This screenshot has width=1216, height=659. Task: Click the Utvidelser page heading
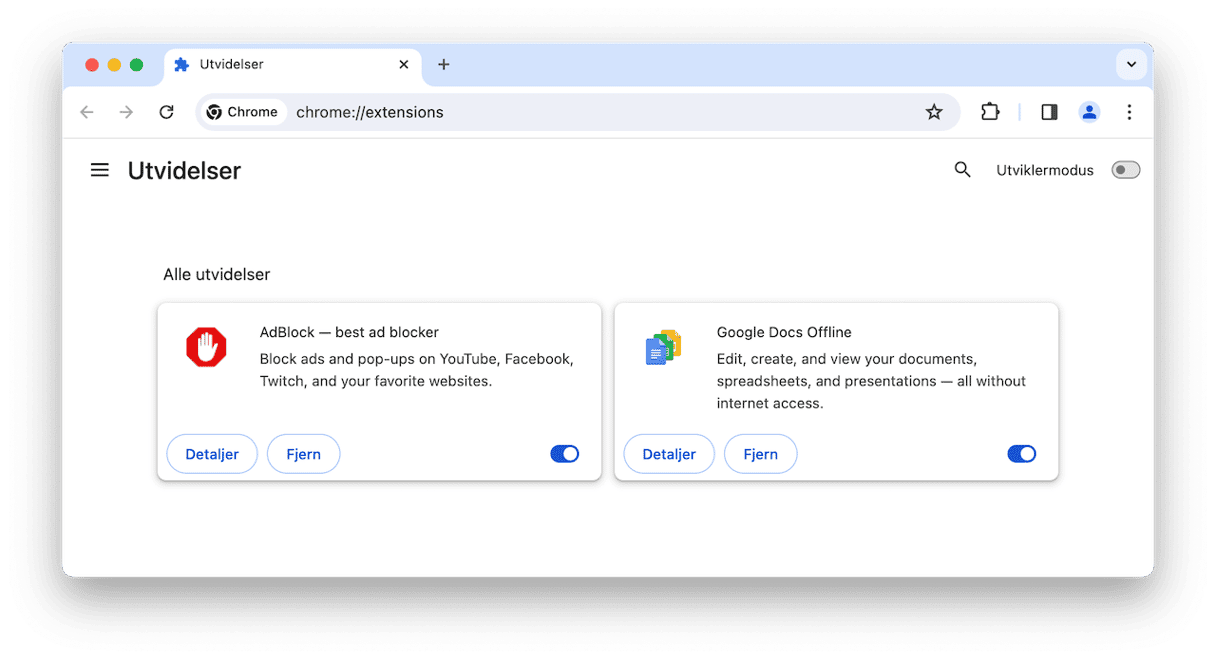click(184, 171)
